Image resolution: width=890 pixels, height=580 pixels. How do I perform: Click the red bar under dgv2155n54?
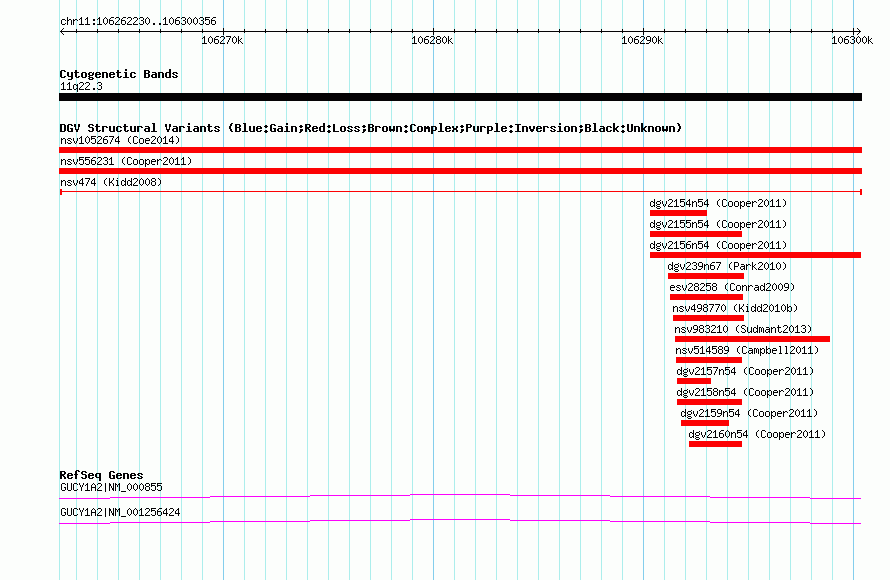point(696,234)
